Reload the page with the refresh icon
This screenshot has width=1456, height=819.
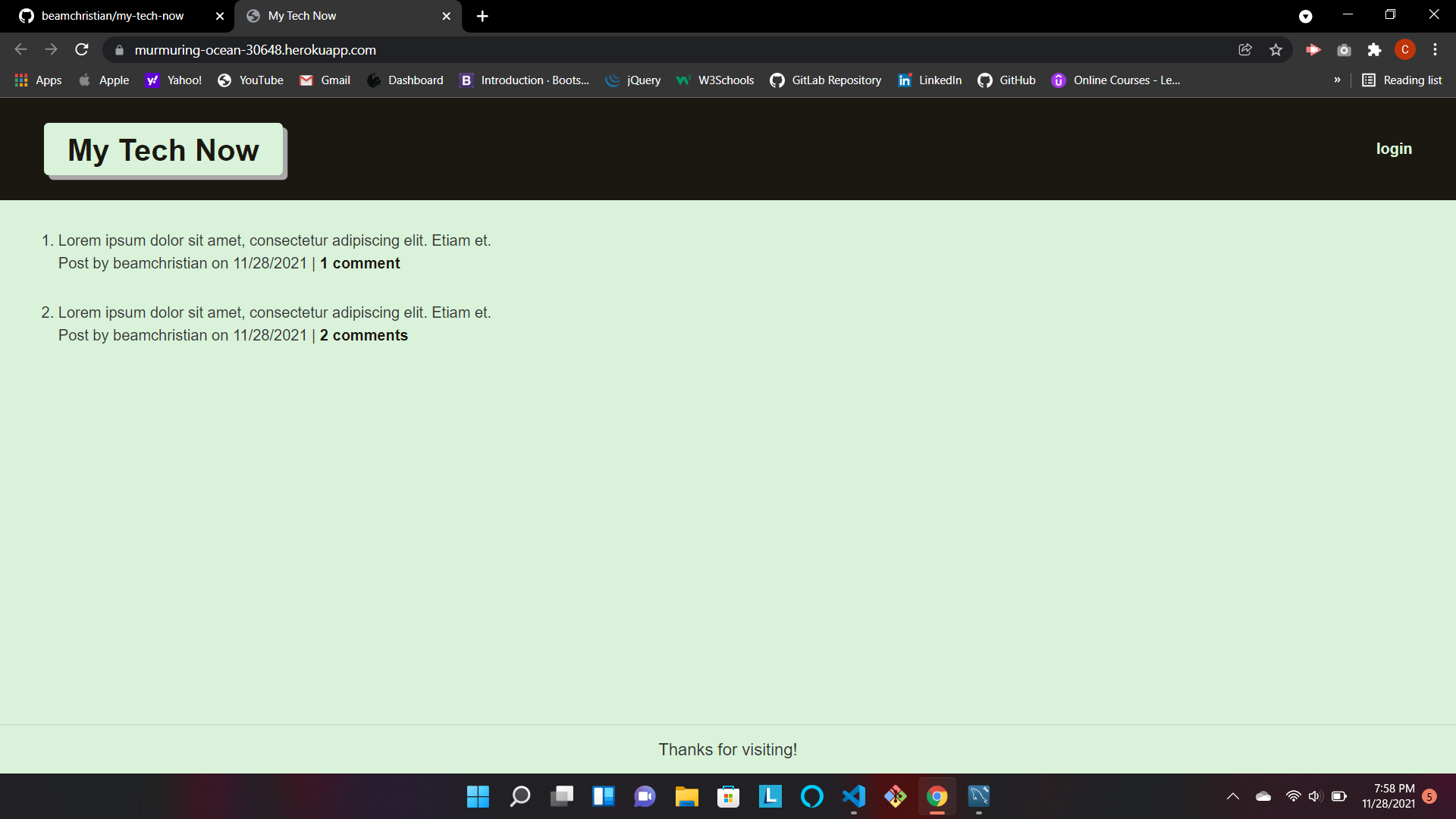pyautogui.click(x=82, y=50)
